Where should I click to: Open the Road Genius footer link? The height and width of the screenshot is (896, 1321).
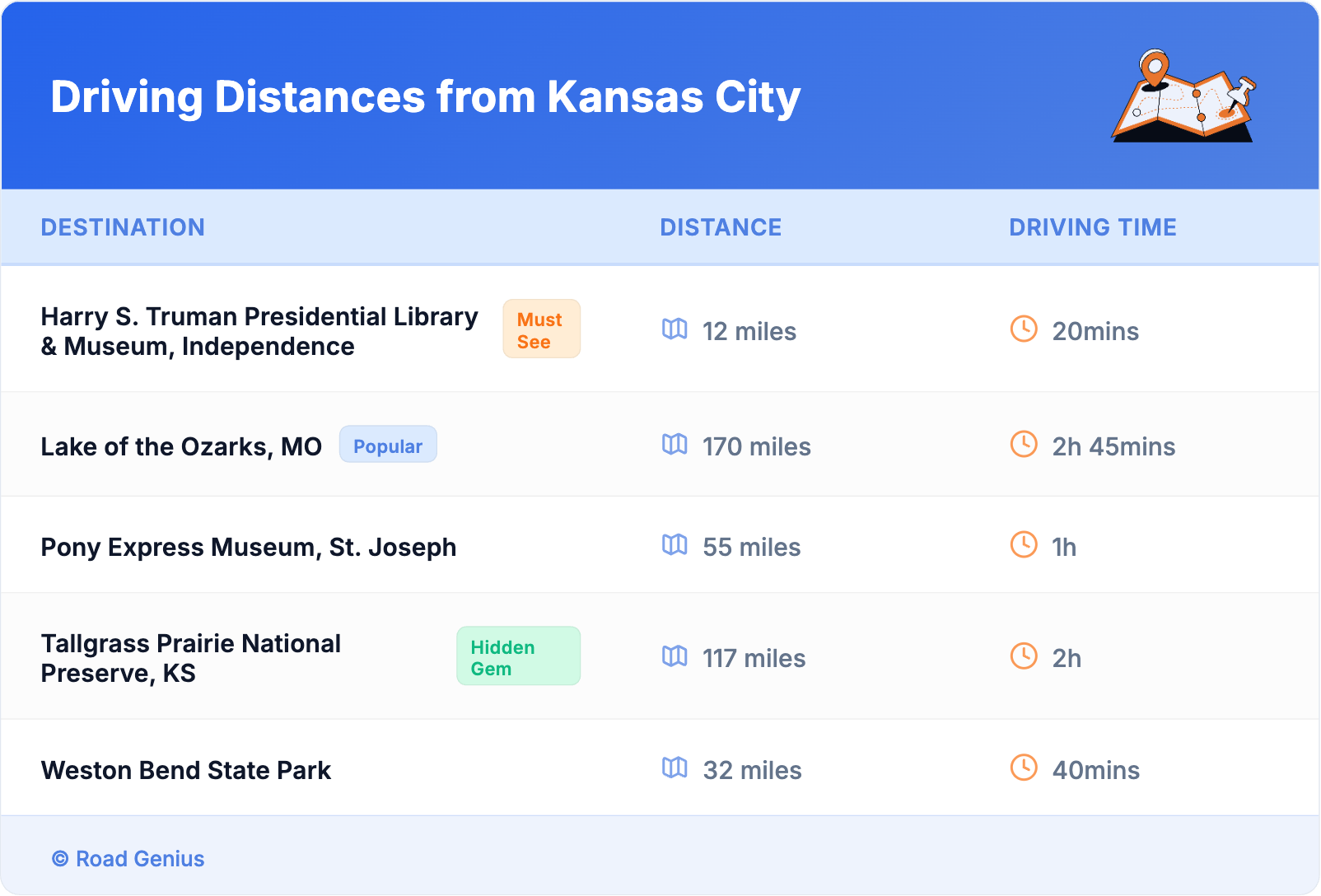coord(128,858)
